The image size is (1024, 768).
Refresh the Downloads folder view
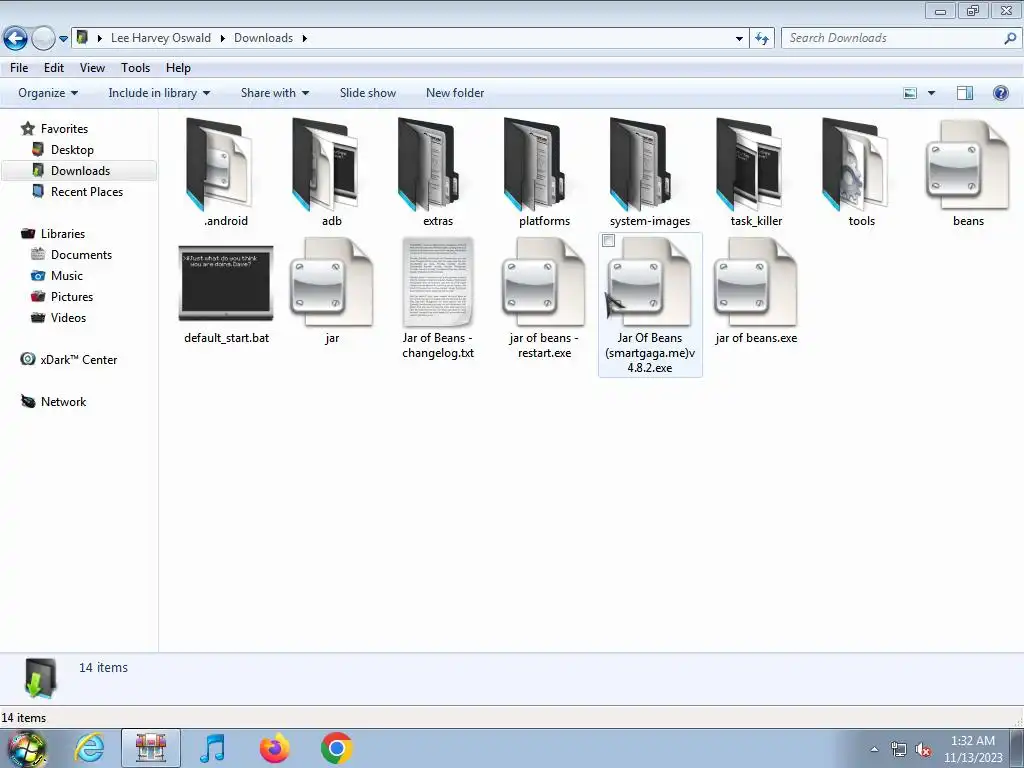coord(762,39)
